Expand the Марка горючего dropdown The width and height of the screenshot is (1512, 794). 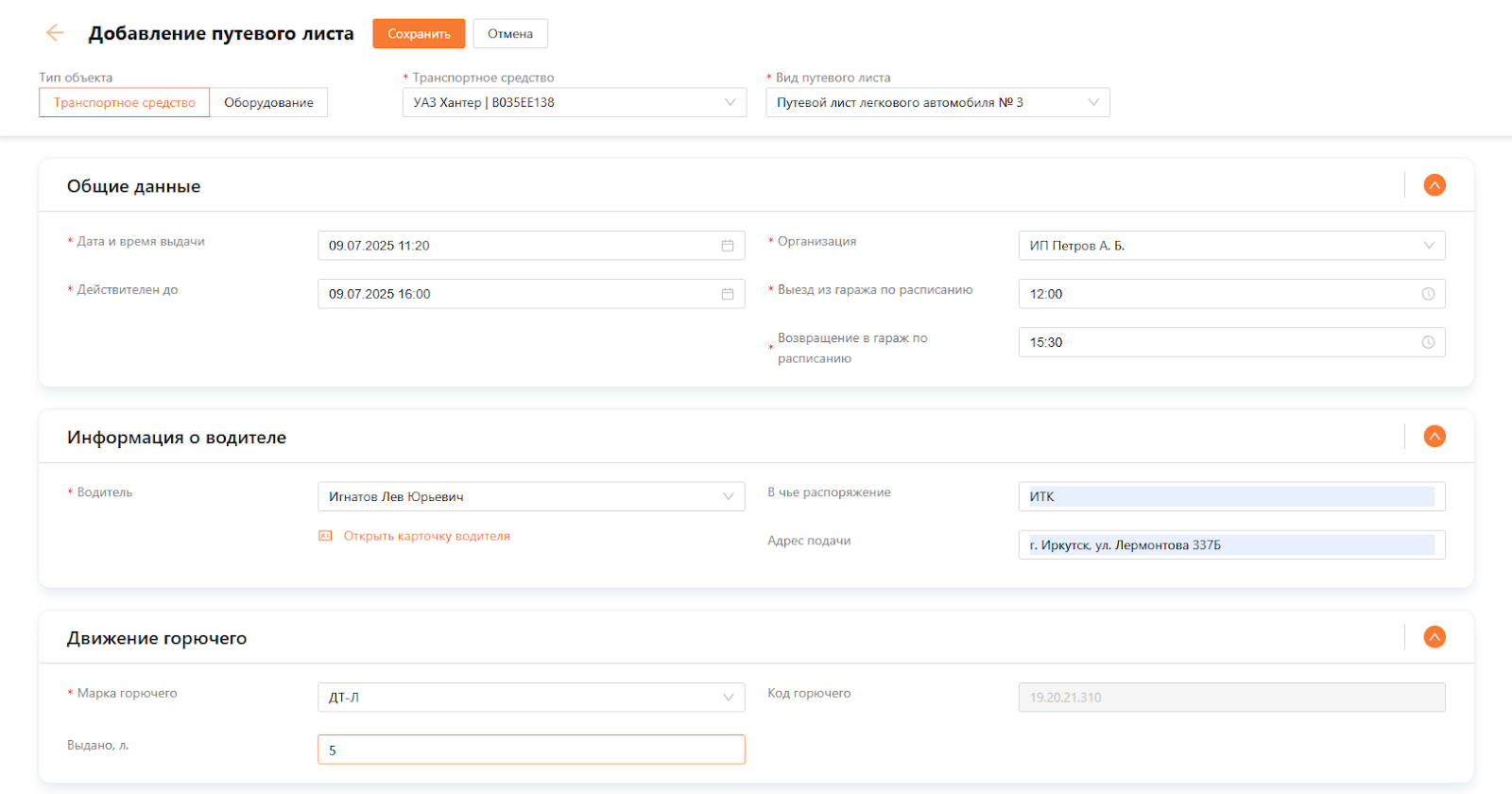[530, 698]
